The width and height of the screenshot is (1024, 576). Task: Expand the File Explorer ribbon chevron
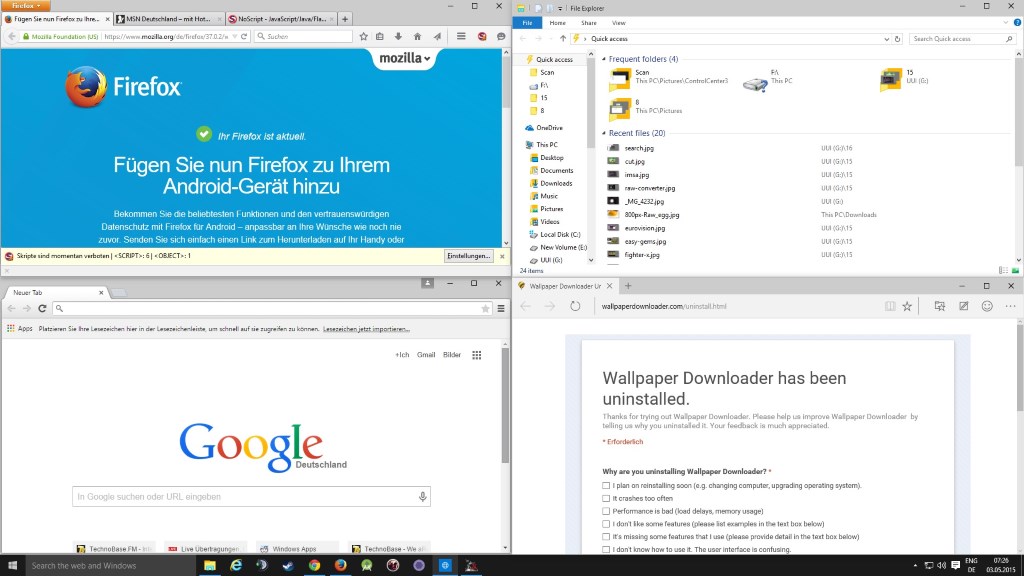point(1006,22)
